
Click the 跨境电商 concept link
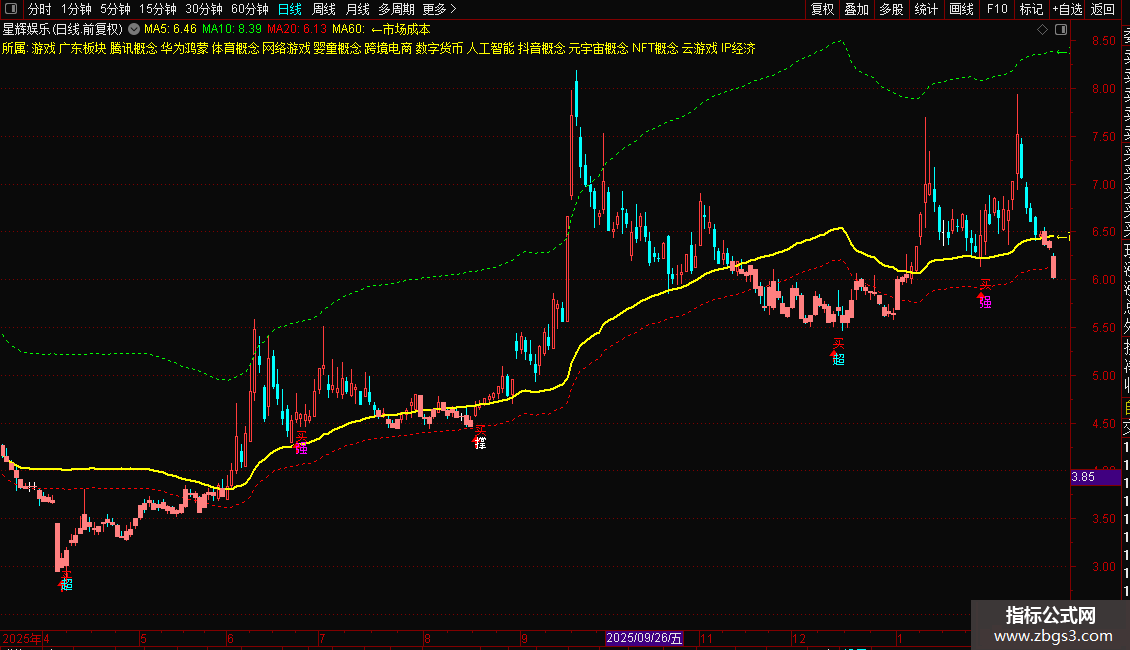tap(388, 48)
